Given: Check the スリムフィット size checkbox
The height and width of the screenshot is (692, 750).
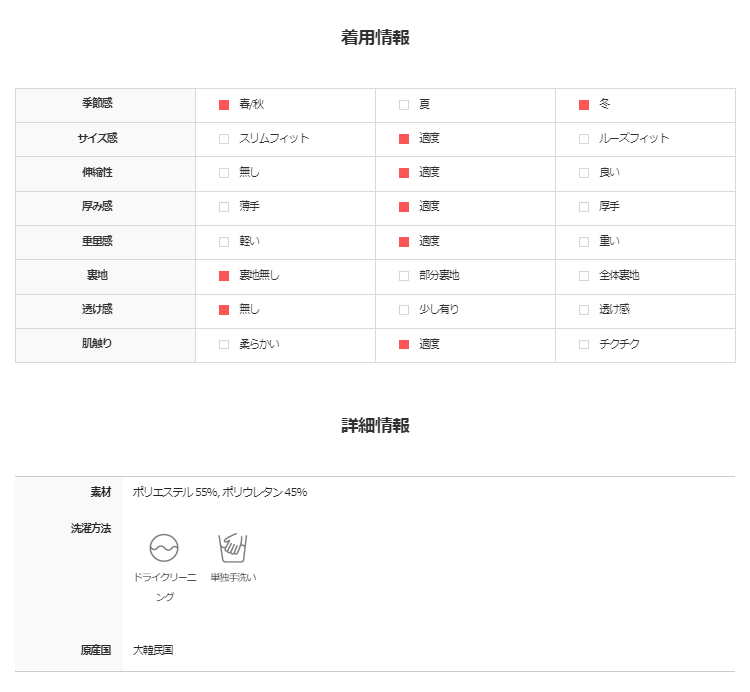Looking at the screenshot, I should point(224,139).
